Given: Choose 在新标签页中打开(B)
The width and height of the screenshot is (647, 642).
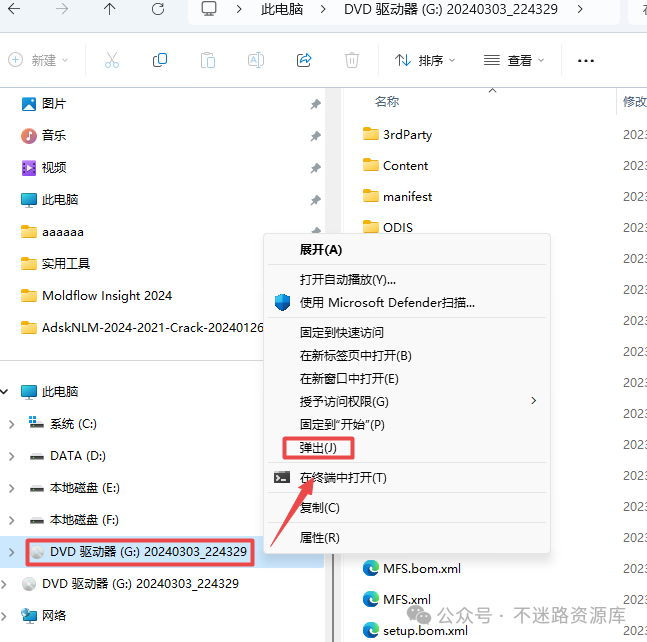Looking at the screenshot, I should point(356,356).
